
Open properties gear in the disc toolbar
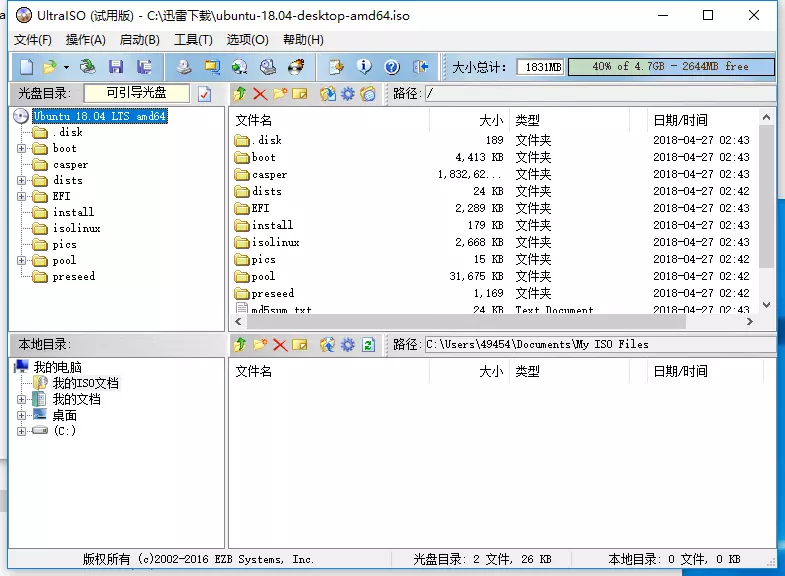(348, 94)
